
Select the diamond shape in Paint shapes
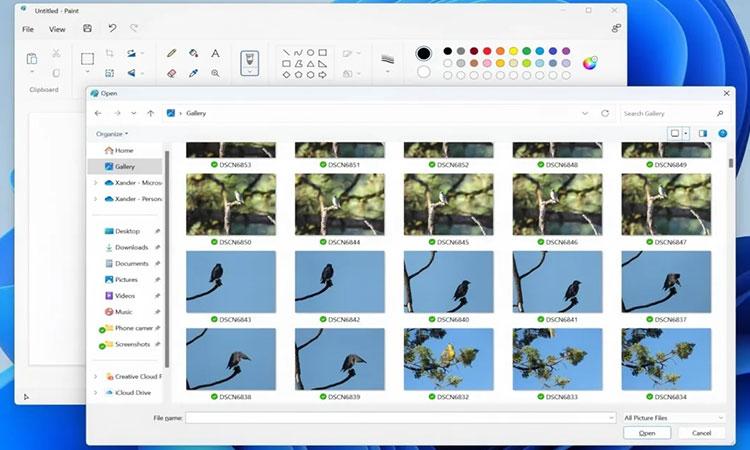pyautogui.click(x=286, y=75)
